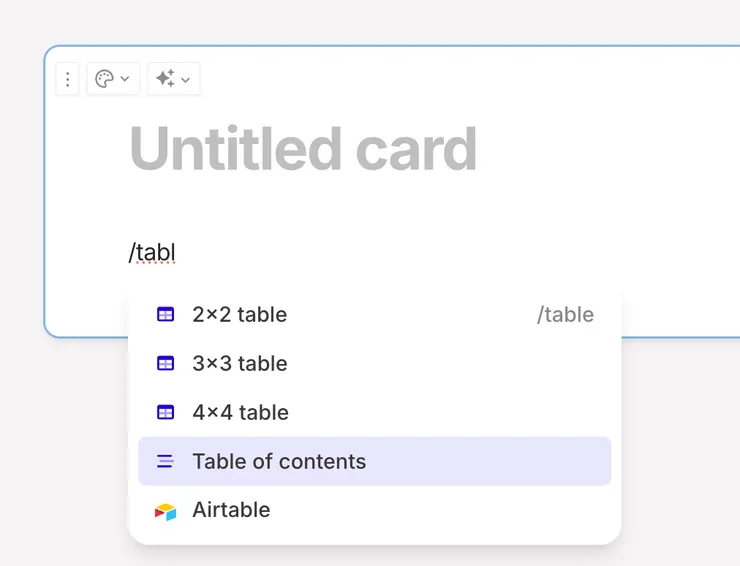Choose the 3×3 table option
Viewport: 740px width, 566px height.
pyautogui.click(x=240, y=364)
